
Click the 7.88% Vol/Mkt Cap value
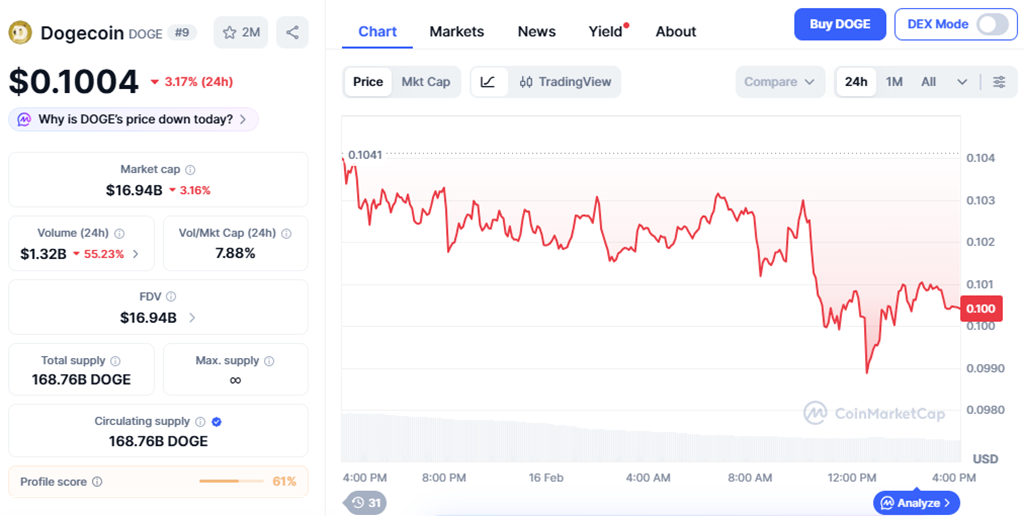(235, 253)
